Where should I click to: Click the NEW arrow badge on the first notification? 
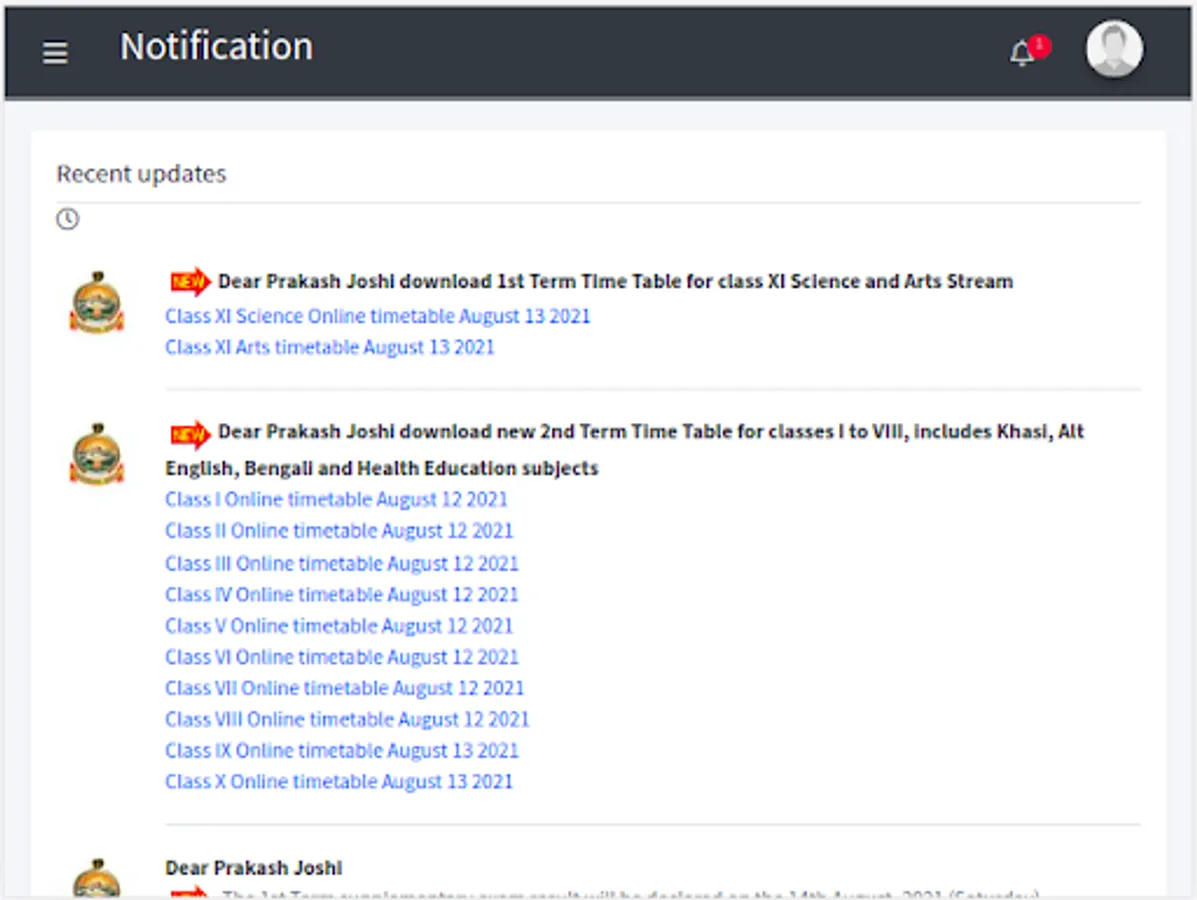coord(188,281)
